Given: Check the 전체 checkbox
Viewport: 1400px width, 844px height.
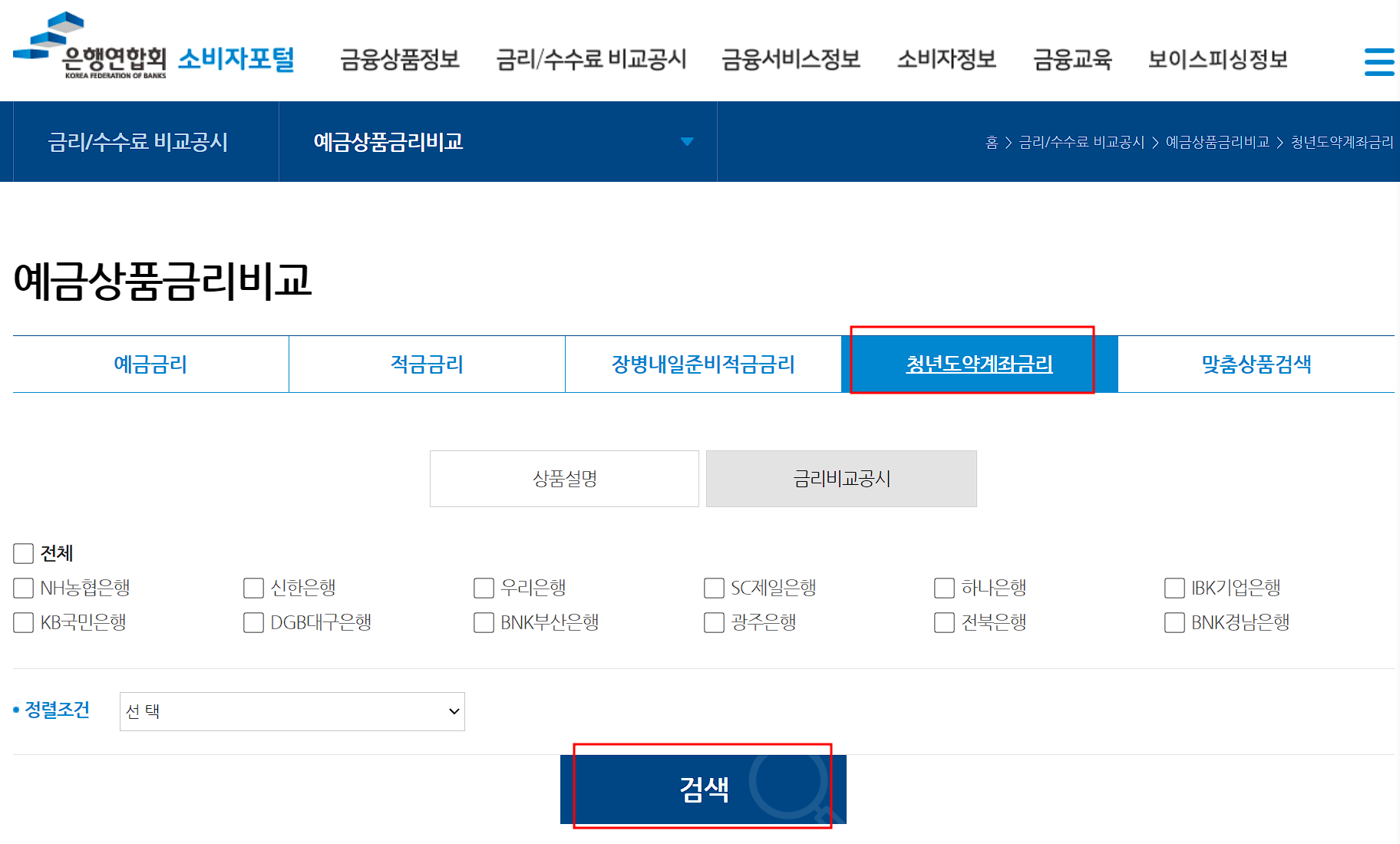Looking at the screenshot, I should click(23, 553).
